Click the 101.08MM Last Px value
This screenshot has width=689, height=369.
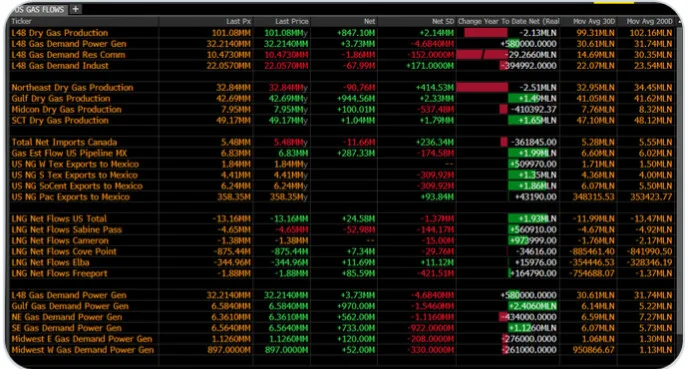click(x=231, y=33)
